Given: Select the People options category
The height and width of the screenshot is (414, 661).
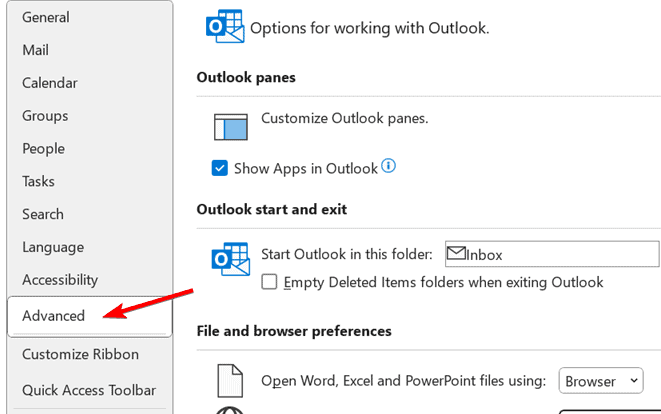Looking at the screenshot, I should click(x=43, y=148).
